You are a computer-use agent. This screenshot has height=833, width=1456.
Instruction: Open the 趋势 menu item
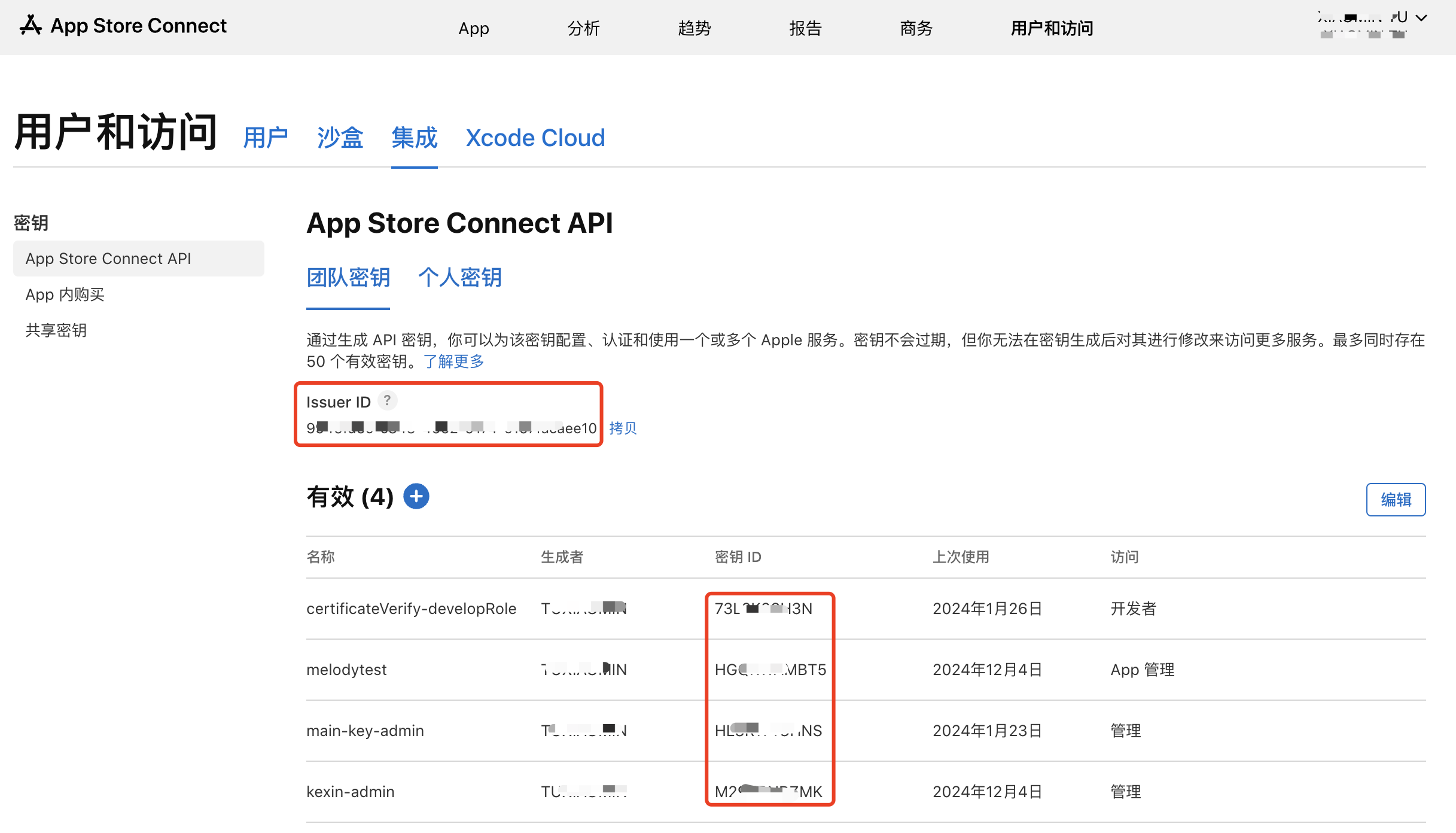[x=695, y=28]
